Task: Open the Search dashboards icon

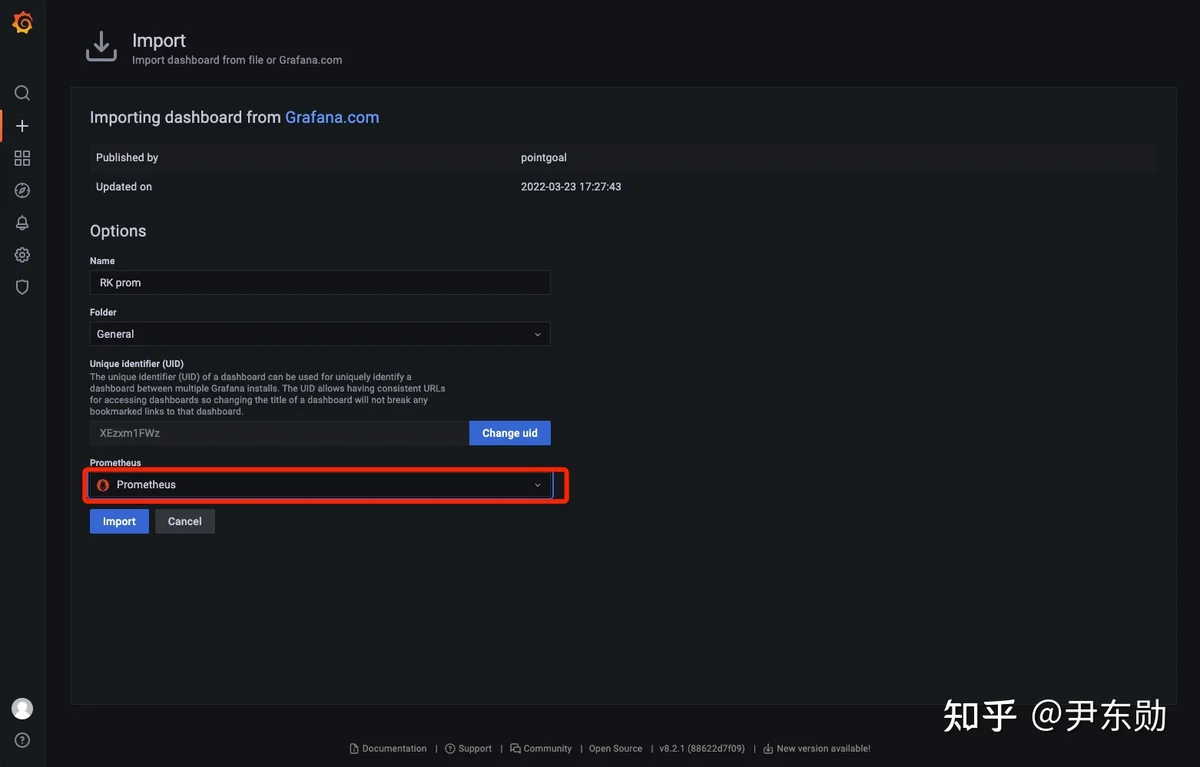Action: (x=22, y=93)
